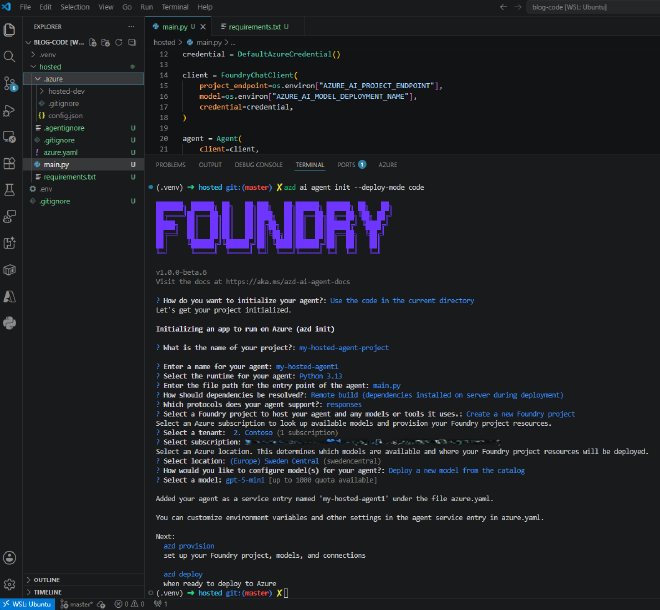Click the command center search box

(593, 7)
